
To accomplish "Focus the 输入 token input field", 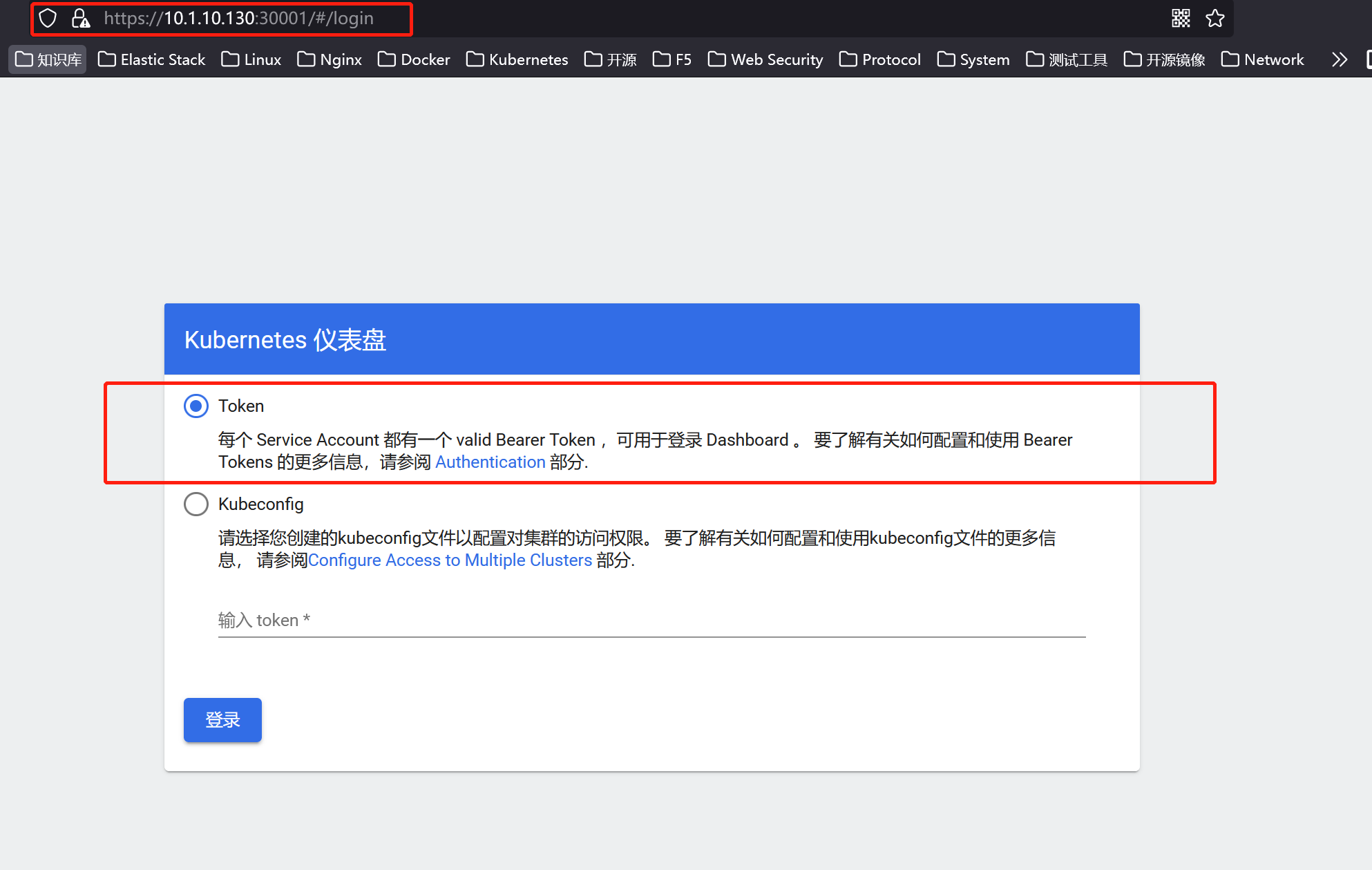I will [652, 620].
